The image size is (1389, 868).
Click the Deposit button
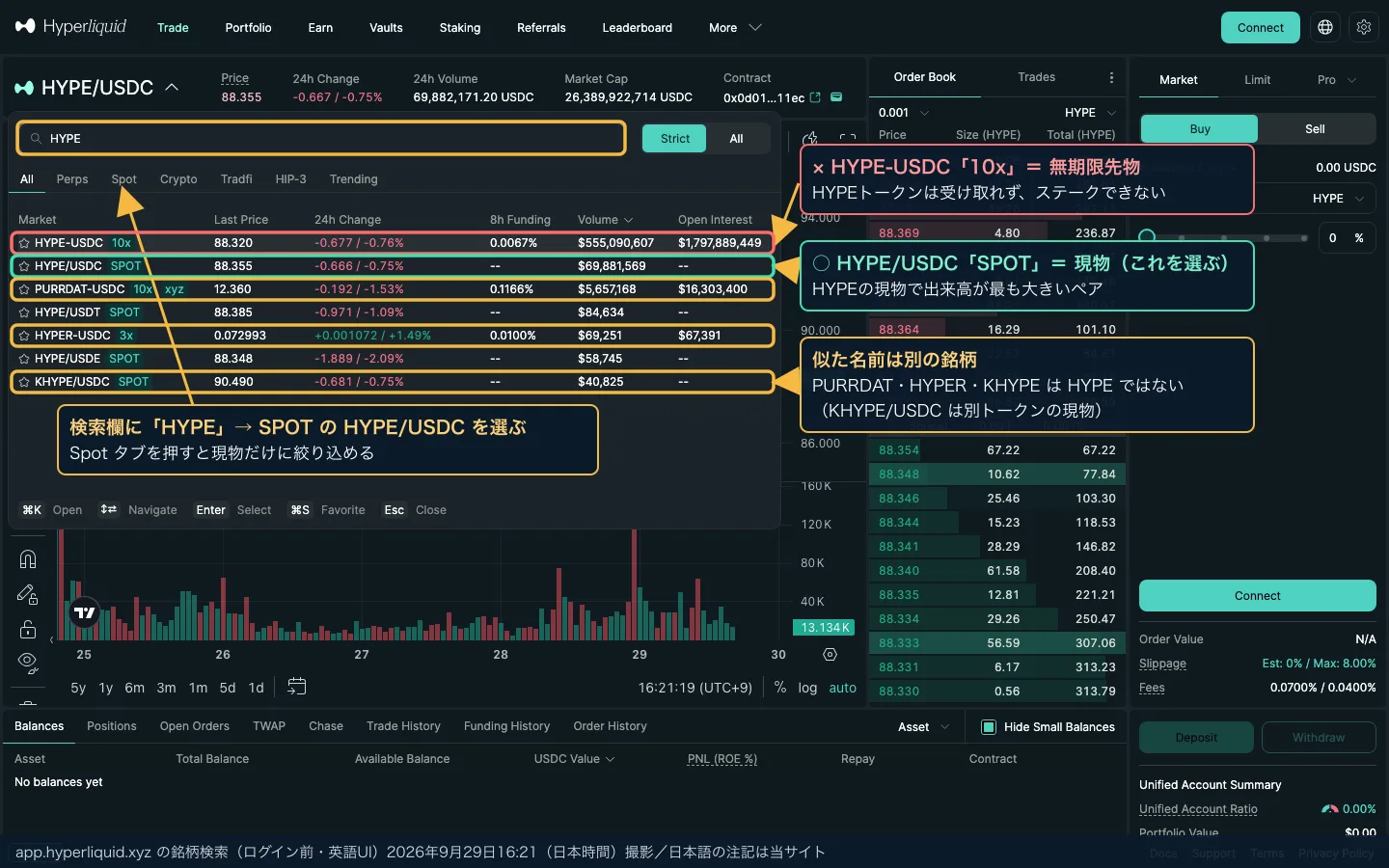[x=1196, y=738]
